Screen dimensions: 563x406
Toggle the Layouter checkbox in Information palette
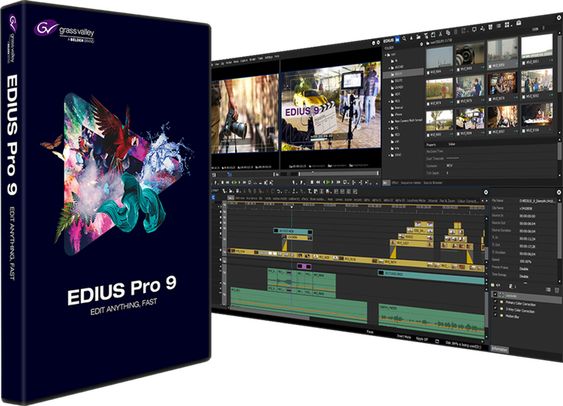pos(495,295)
